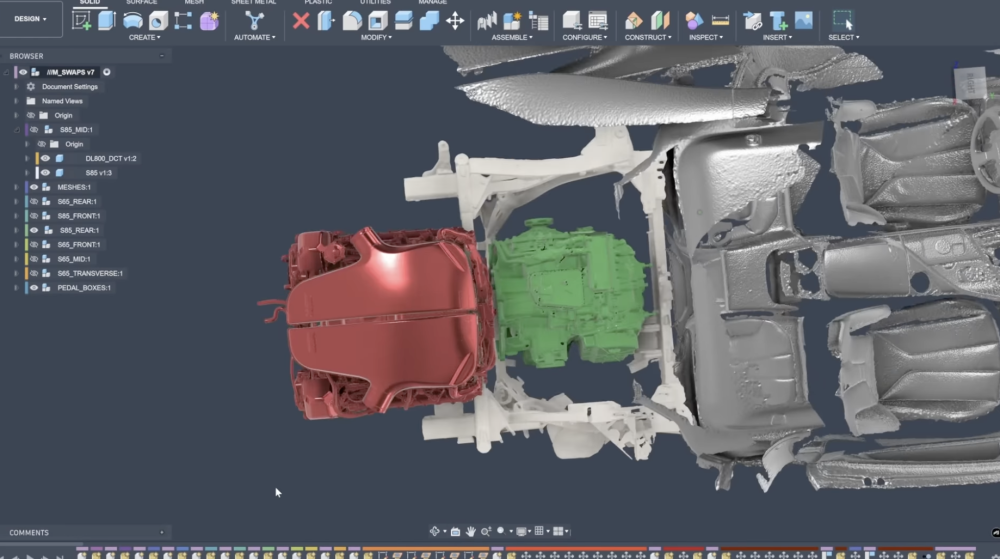This screenshot has width=1000, height=559.
Task: Open the Design workspace dropdown
Action: pos(30,19)
